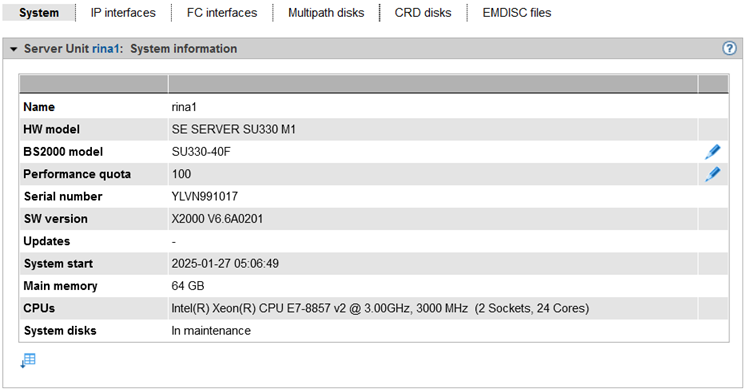The image size is (744, 389).
Task: Switch to the System tab
Action: (x=39, y=13)
